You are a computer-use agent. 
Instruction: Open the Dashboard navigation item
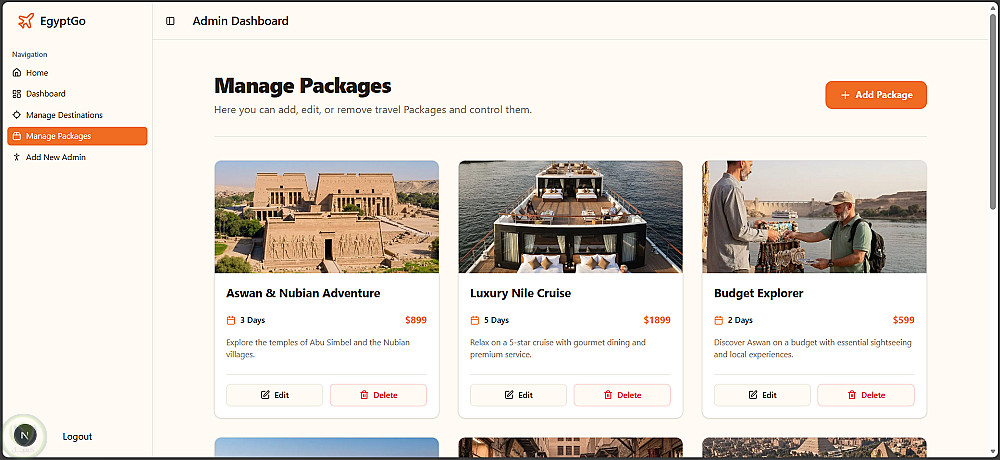pos(46,94)
